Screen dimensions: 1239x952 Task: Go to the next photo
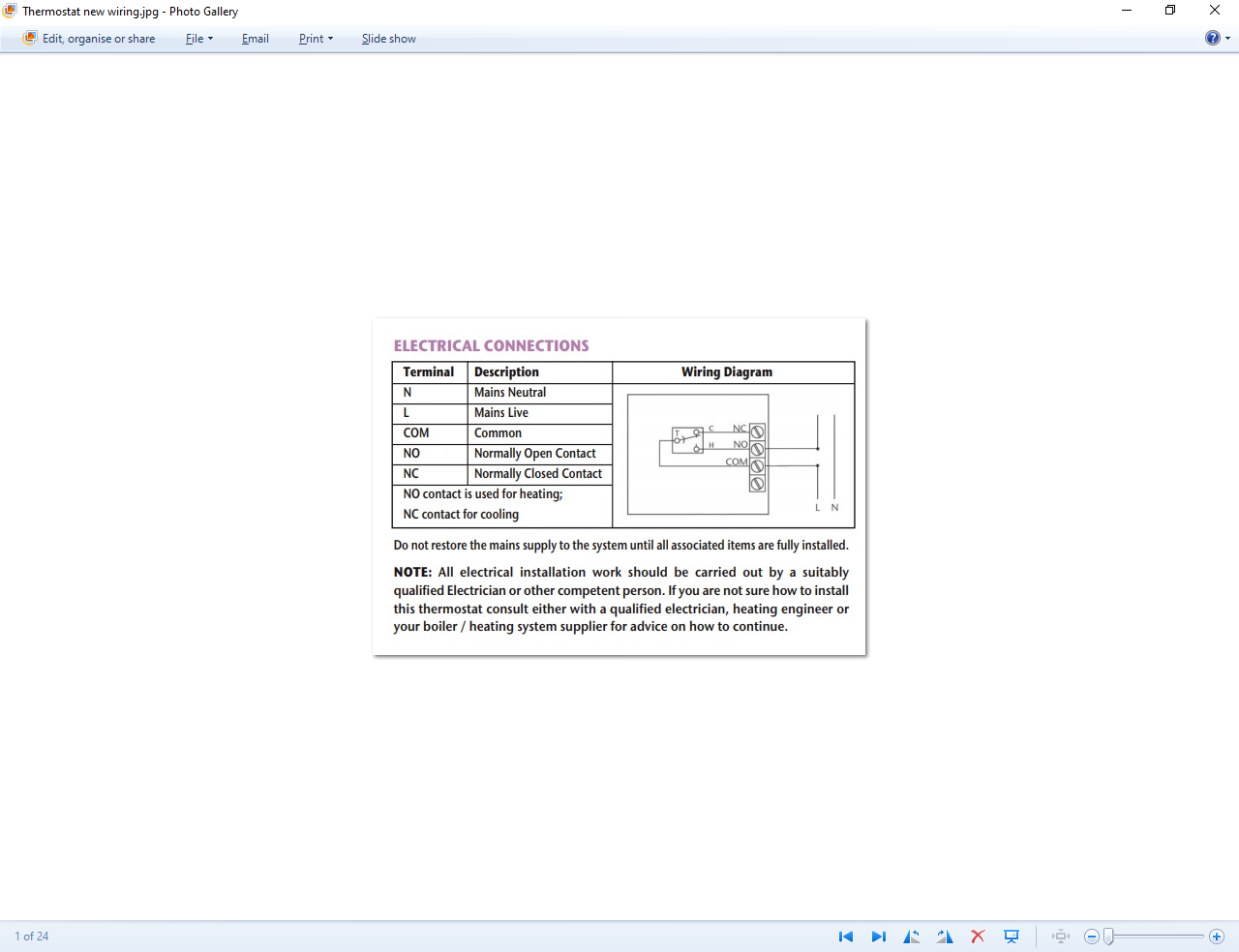(878, 937)
